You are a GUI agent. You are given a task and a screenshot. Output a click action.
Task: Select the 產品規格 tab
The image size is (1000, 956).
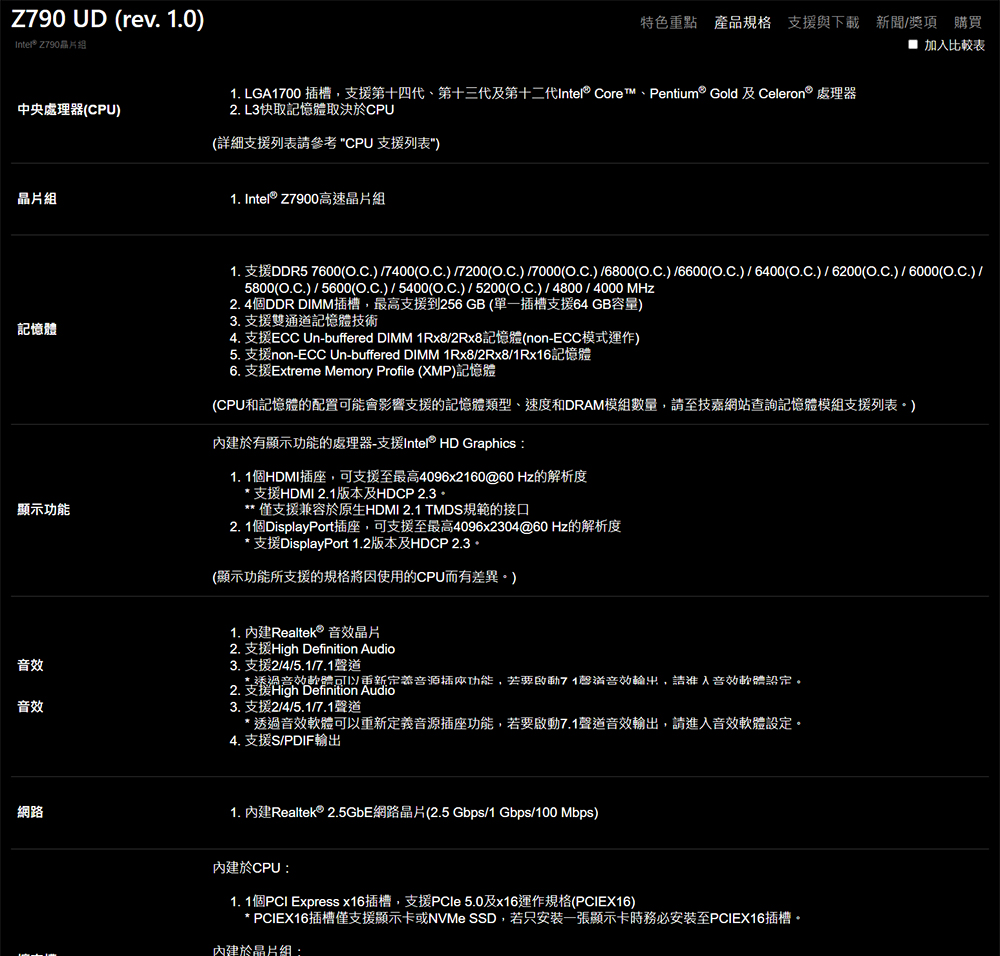[x=742, y=23]
